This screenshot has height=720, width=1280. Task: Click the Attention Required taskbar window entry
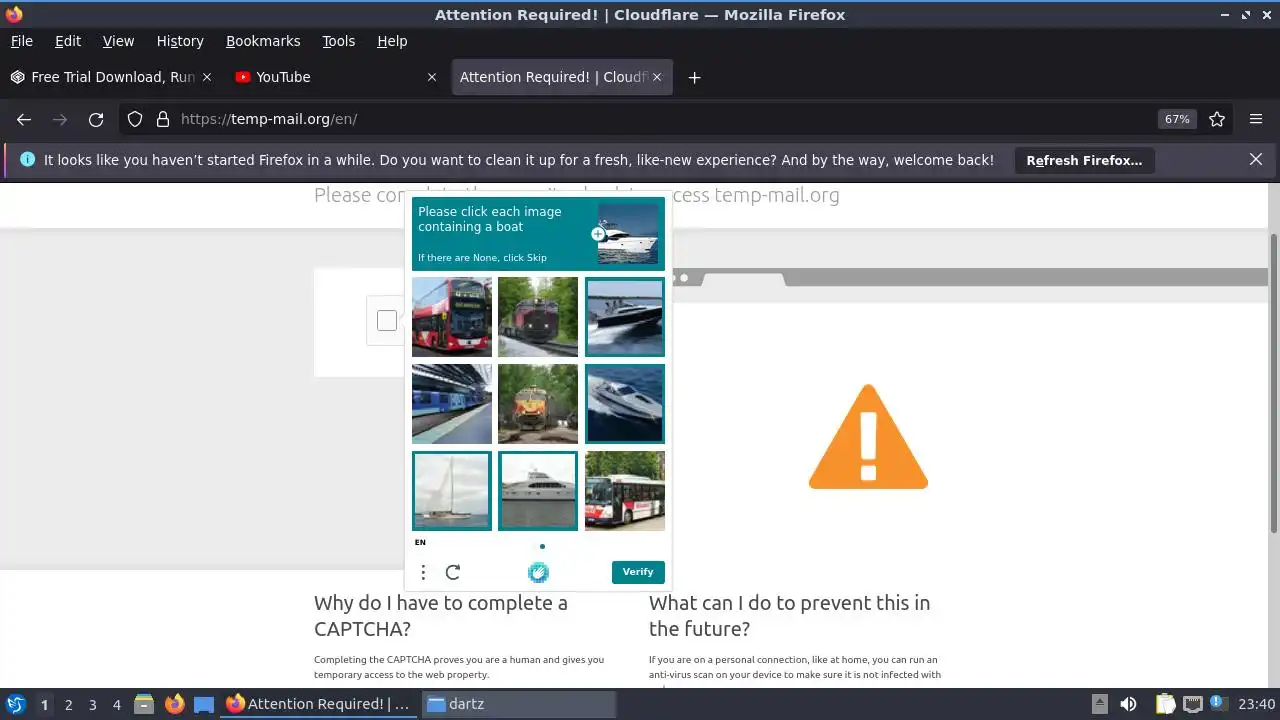pyautogui.click(x=318, y=704)
